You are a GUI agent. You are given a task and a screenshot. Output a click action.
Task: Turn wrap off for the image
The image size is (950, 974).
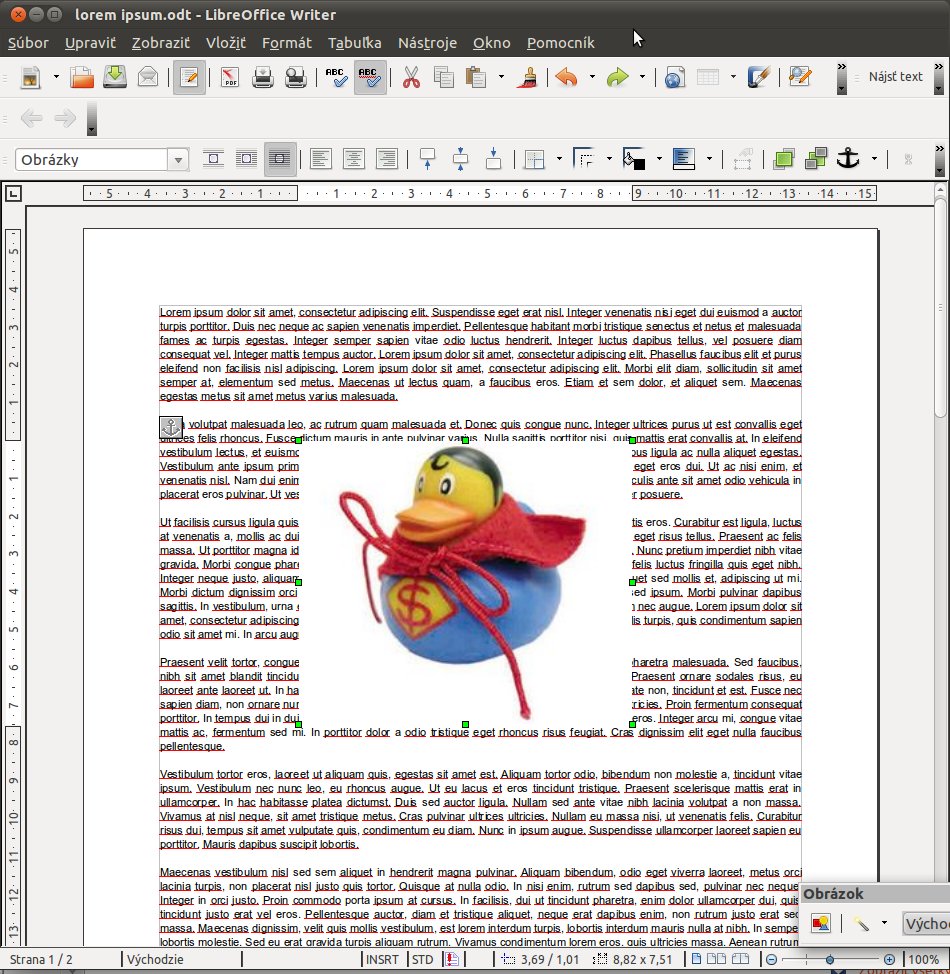[x=213, y=159]
